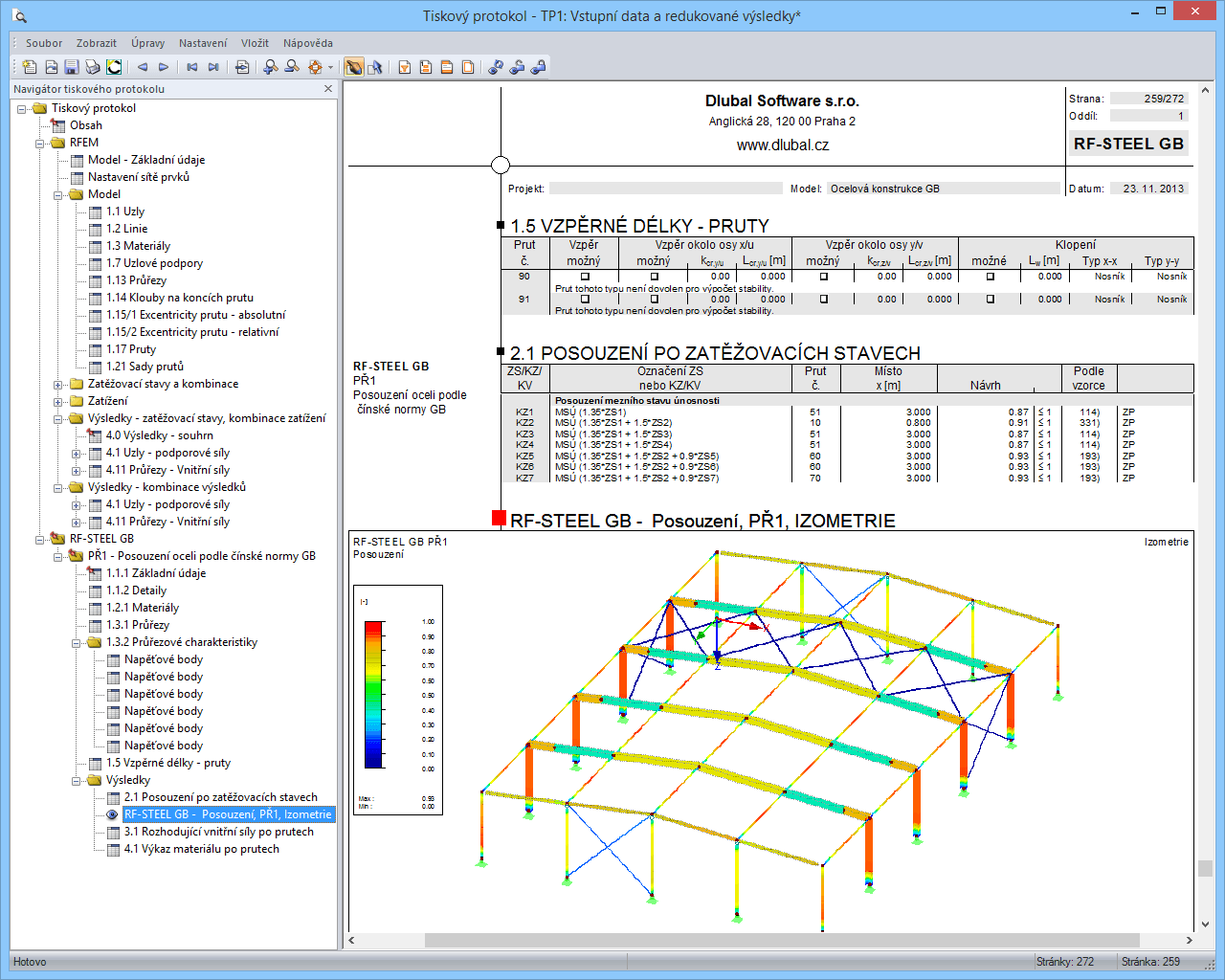Viewport: 1225px width, 980px height.
Task: Click the new printout report icon
Action: pyautogui.click(x=30, y=67)
